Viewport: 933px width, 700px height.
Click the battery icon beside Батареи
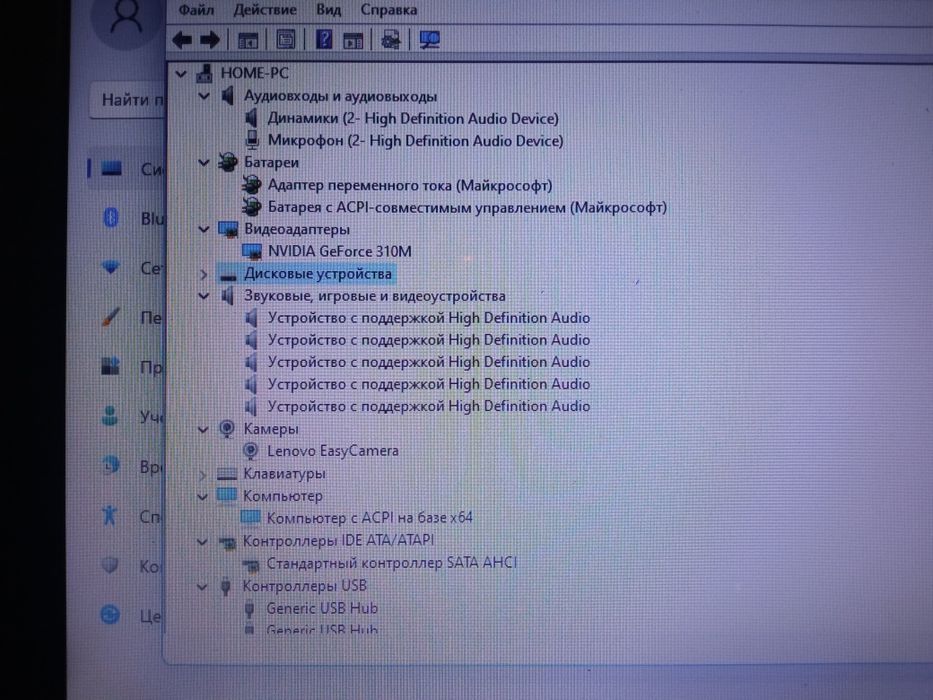click(x=228, y=162)
